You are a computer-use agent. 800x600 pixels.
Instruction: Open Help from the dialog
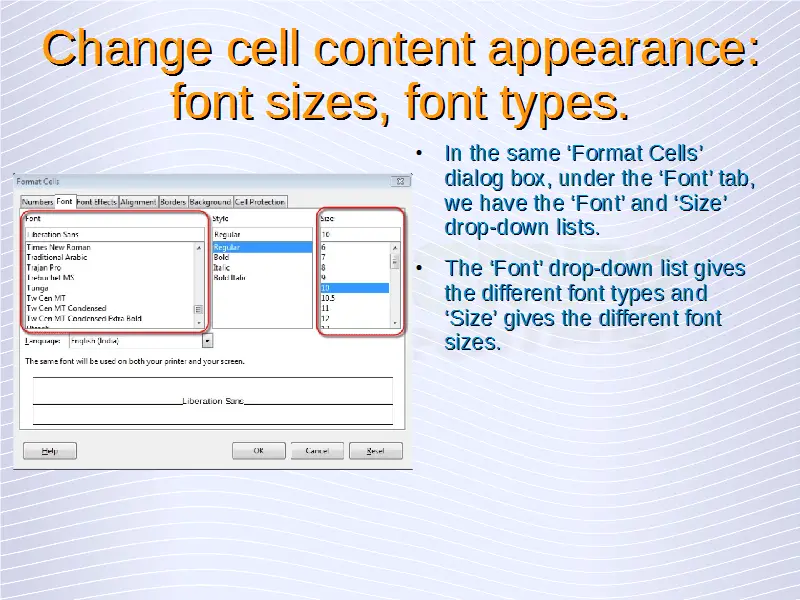pos(49,451)
